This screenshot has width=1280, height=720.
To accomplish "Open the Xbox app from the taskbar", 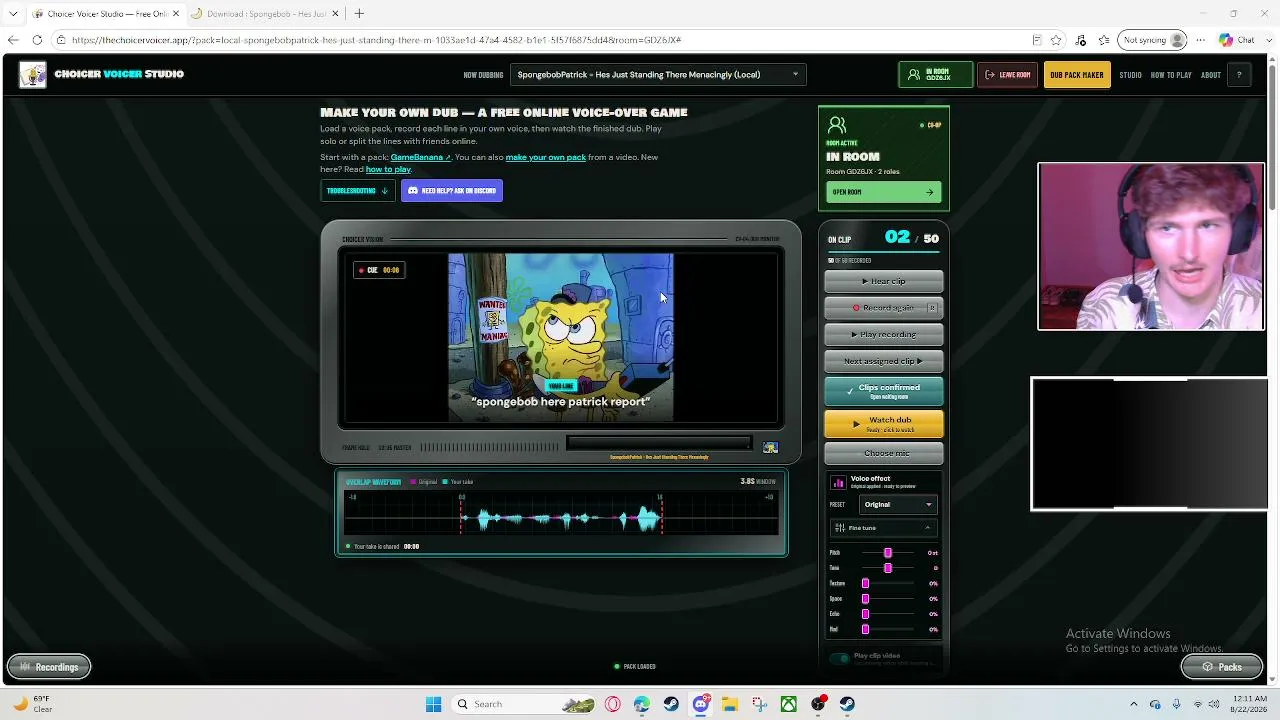I will (789, 704).
